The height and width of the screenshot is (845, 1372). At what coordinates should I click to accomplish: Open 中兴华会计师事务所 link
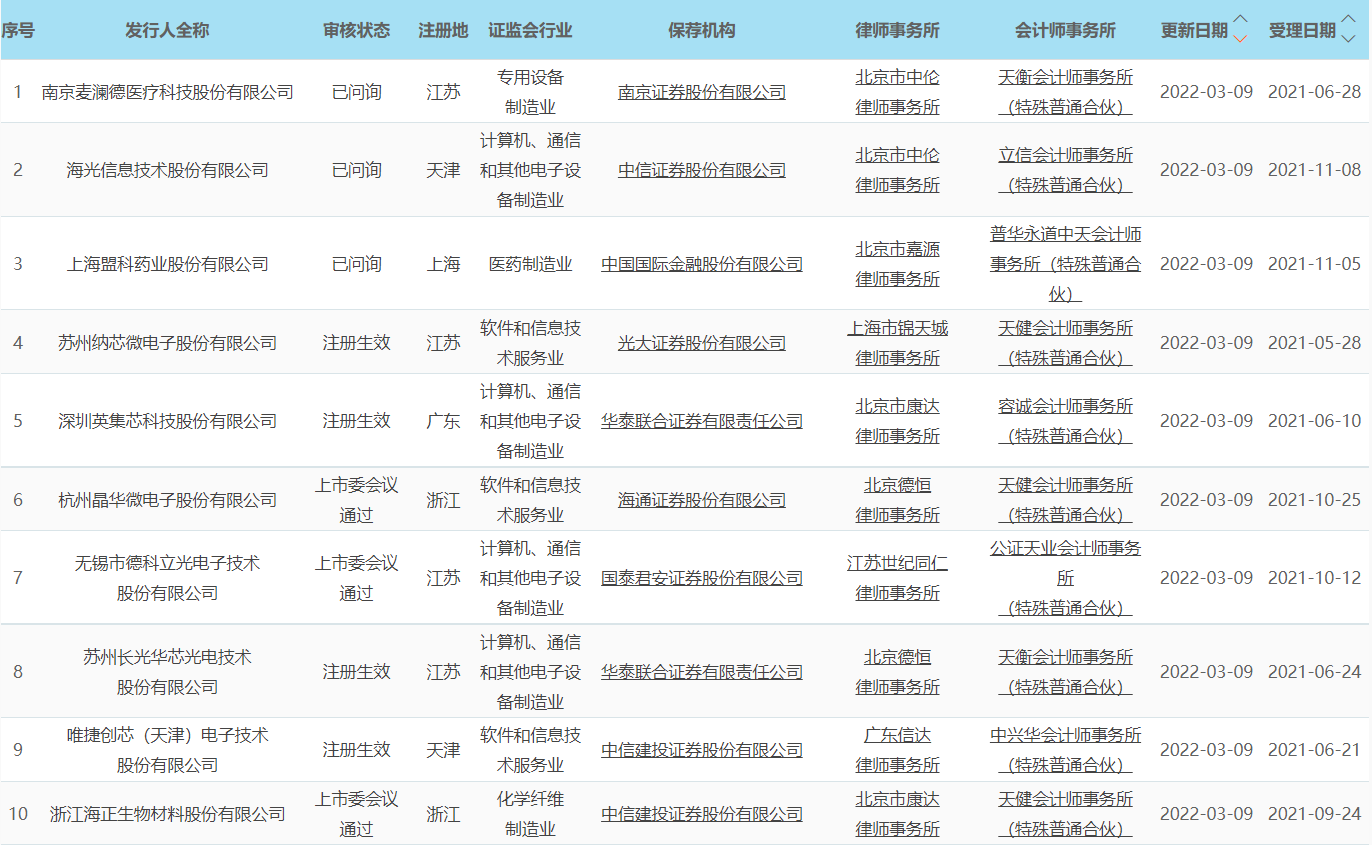coord(1065,750)
